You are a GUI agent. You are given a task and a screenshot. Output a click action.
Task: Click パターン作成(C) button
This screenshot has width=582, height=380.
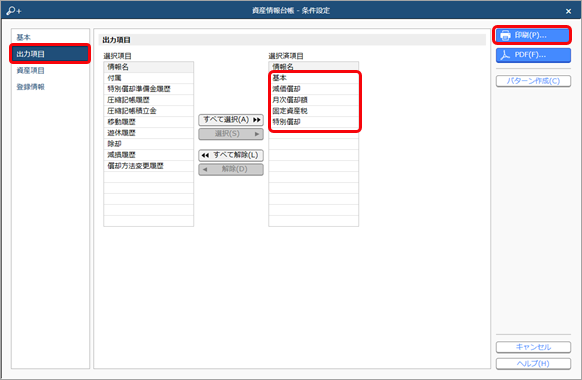(x=533, y=81)
